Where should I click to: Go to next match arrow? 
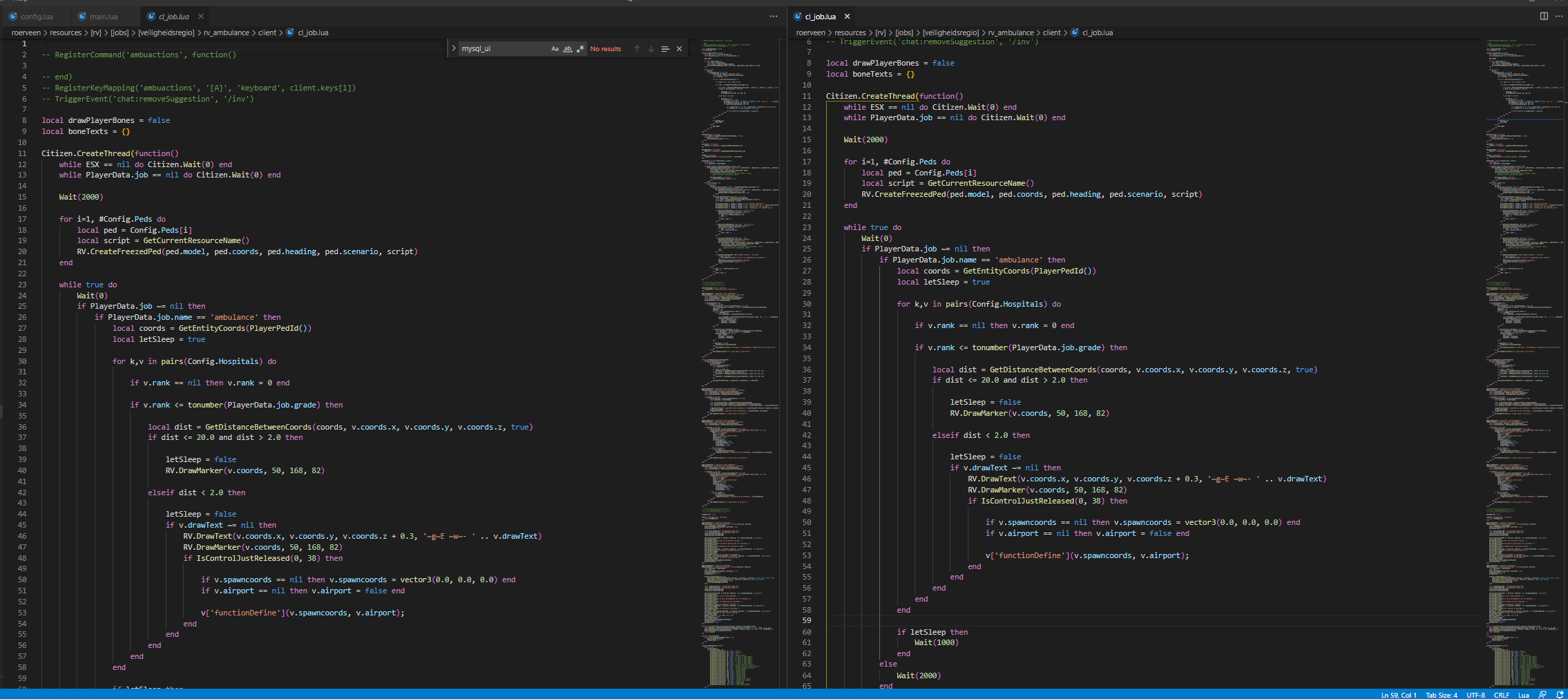pyautogui.click(x=651, y=49)
